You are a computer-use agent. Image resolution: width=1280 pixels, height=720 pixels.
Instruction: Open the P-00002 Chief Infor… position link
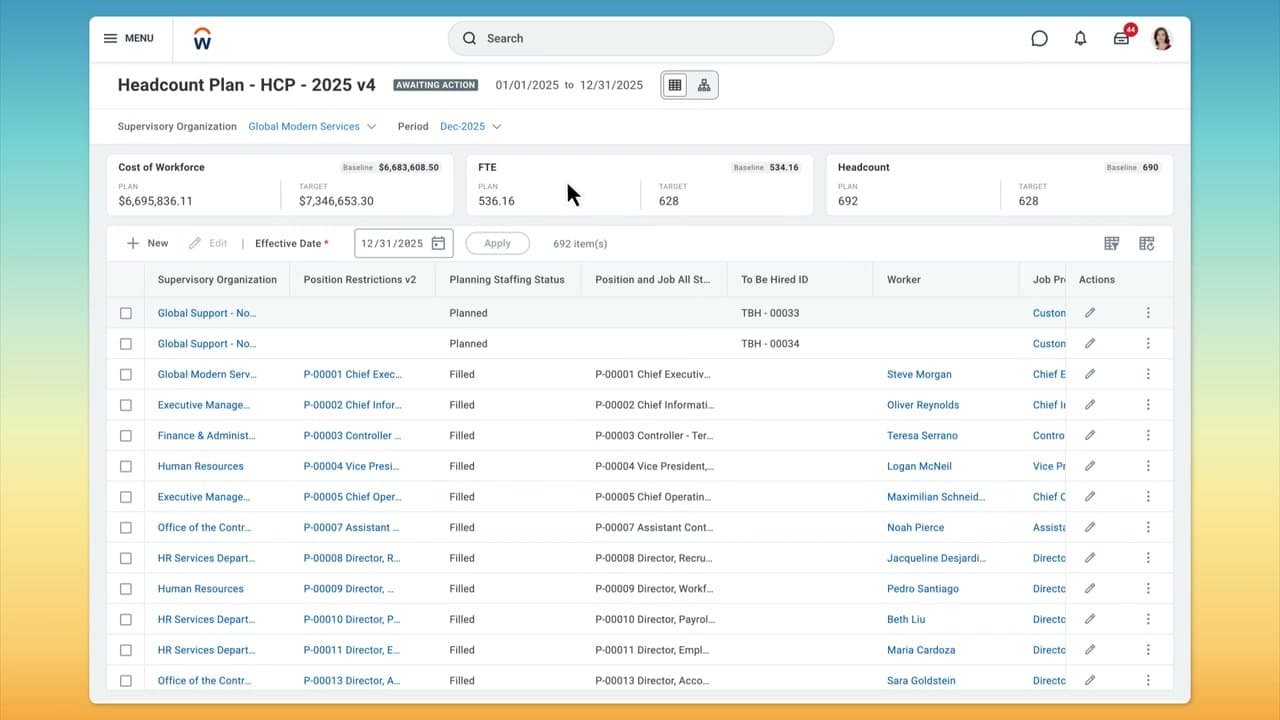pyautogui.click(x=352, y=405)
